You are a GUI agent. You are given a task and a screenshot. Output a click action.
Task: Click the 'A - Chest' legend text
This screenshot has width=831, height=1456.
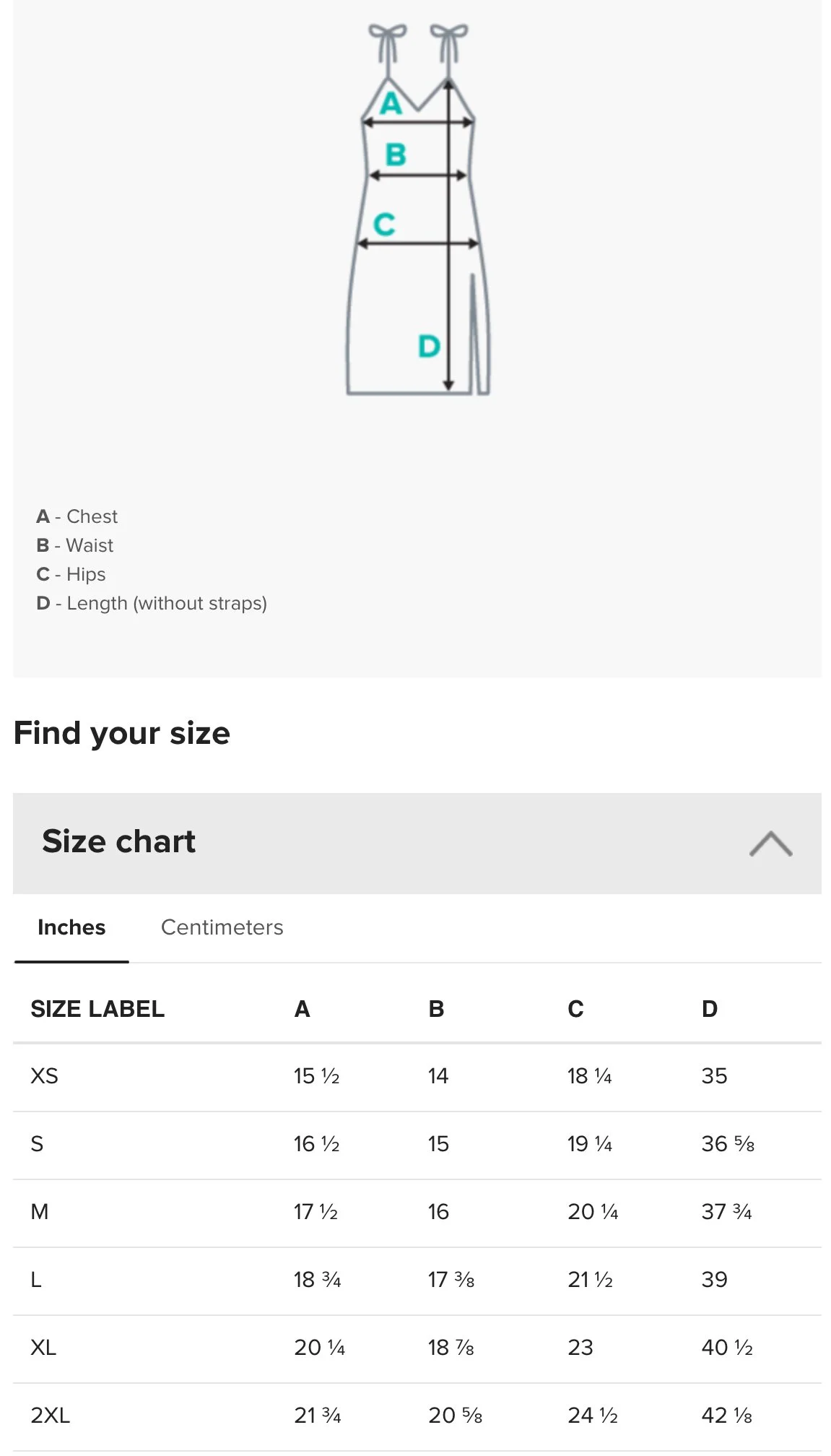(77, 516)
